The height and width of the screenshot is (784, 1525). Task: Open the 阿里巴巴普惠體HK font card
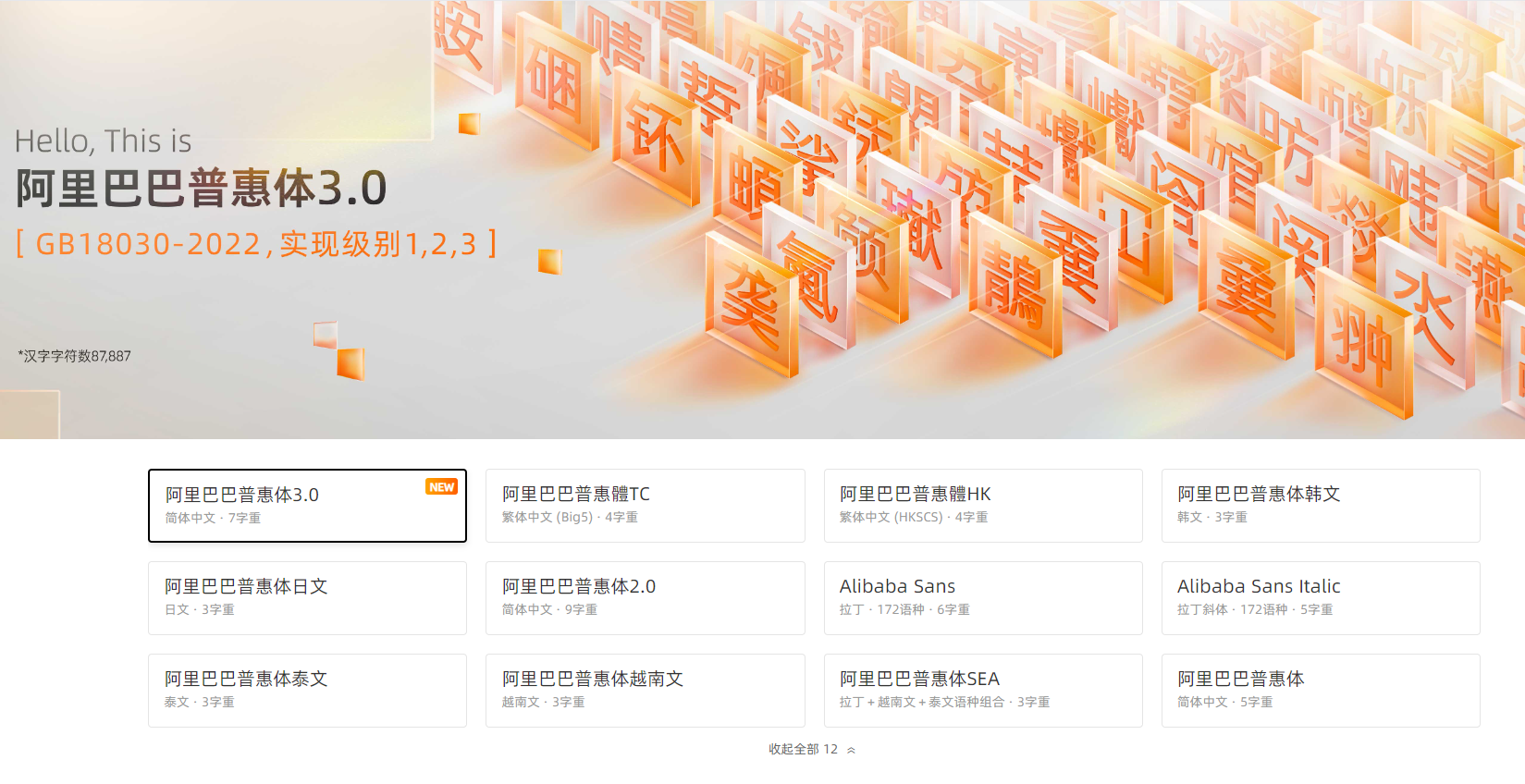pos(982,506)
